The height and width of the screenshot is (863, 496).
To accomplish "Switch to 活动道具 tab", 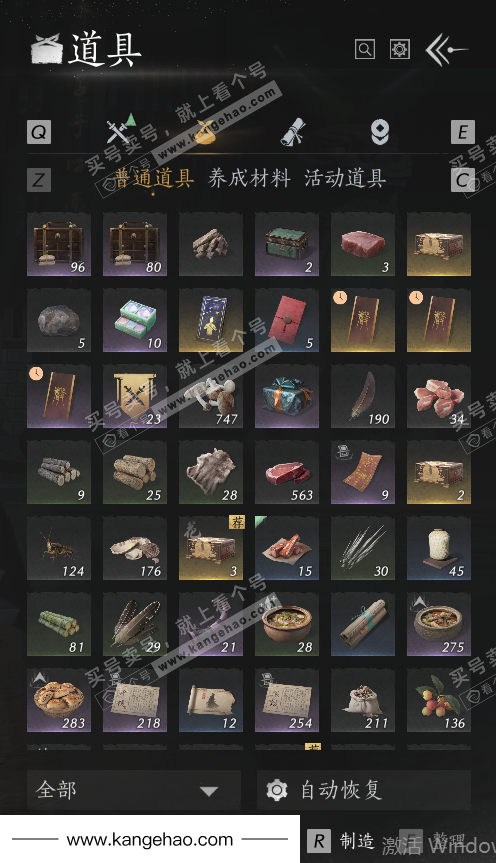I will [345, 178].
